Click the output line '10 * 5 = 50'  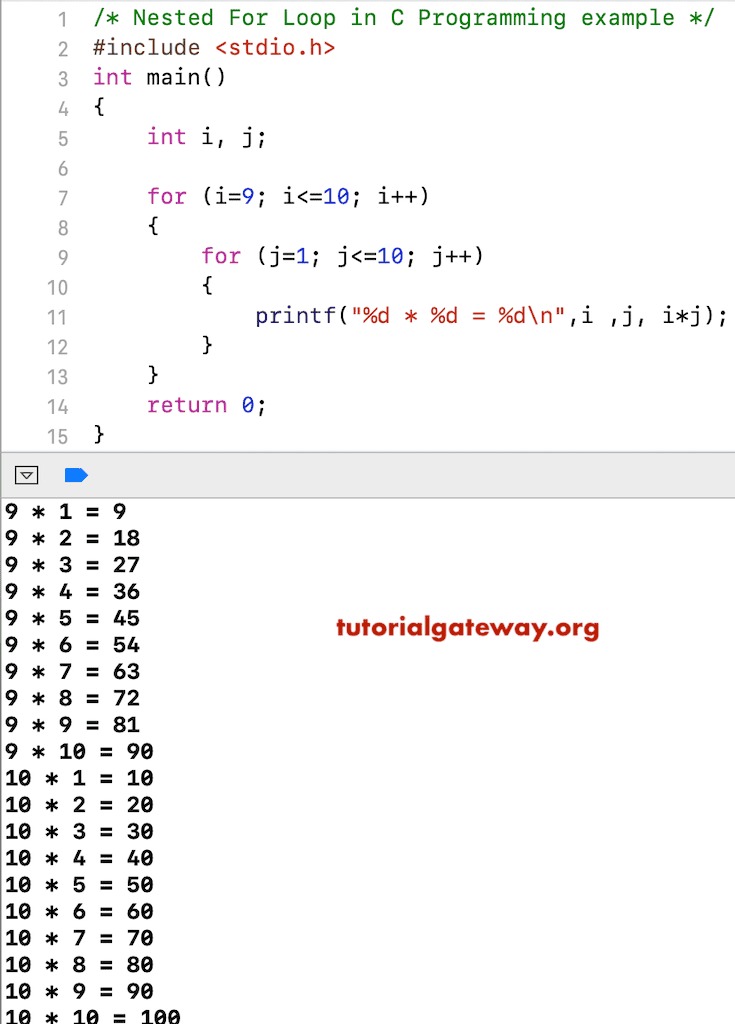79,885
